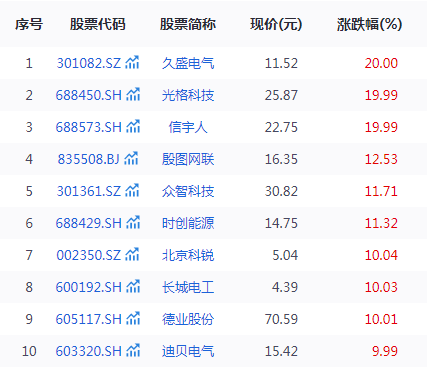Viewport: 427px width, 369px height.
Task: Open chart icon beside 605117.SH
Action: [133, 318]
